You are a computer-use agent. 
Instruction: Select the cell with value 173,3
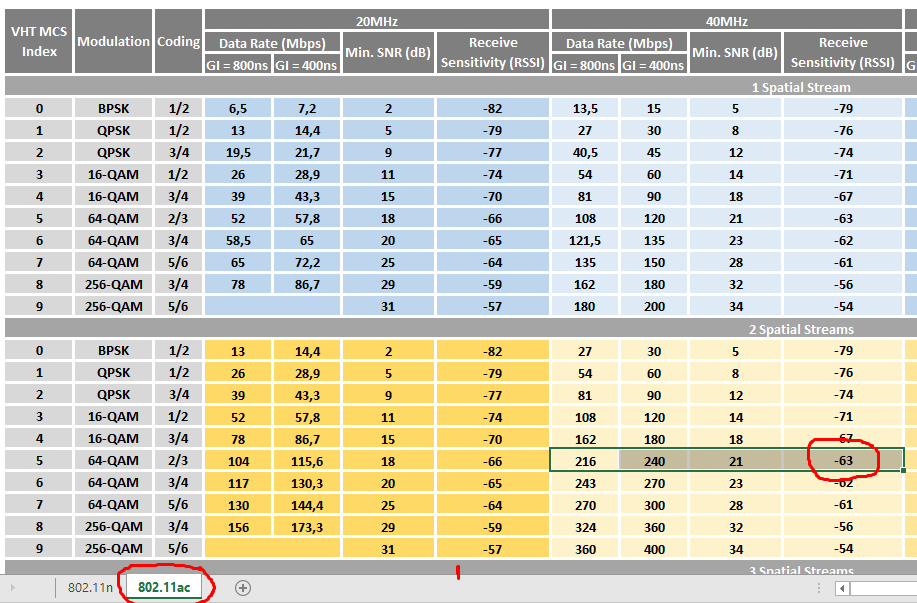(x=306, y=527)
